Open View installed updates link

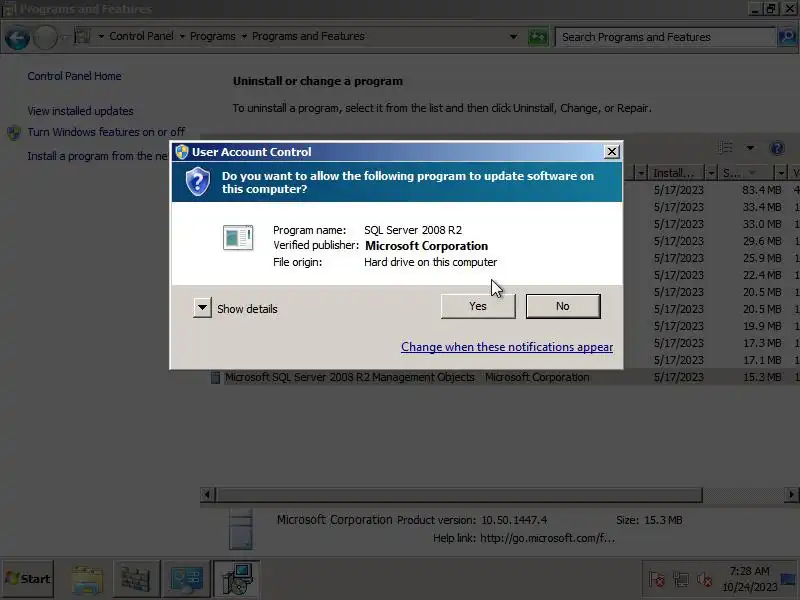pyautogui.click(x=81, y=111)
